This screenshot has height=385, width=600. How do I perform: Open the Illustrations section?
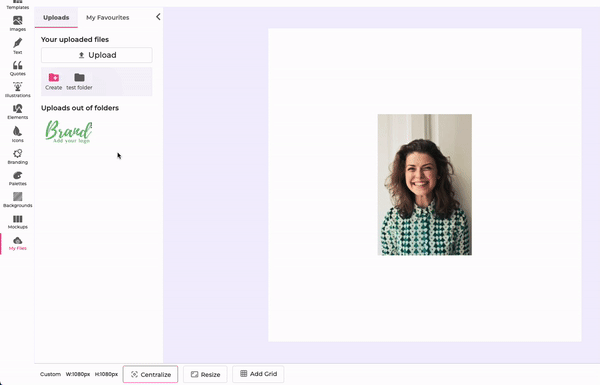click(18, 90)
